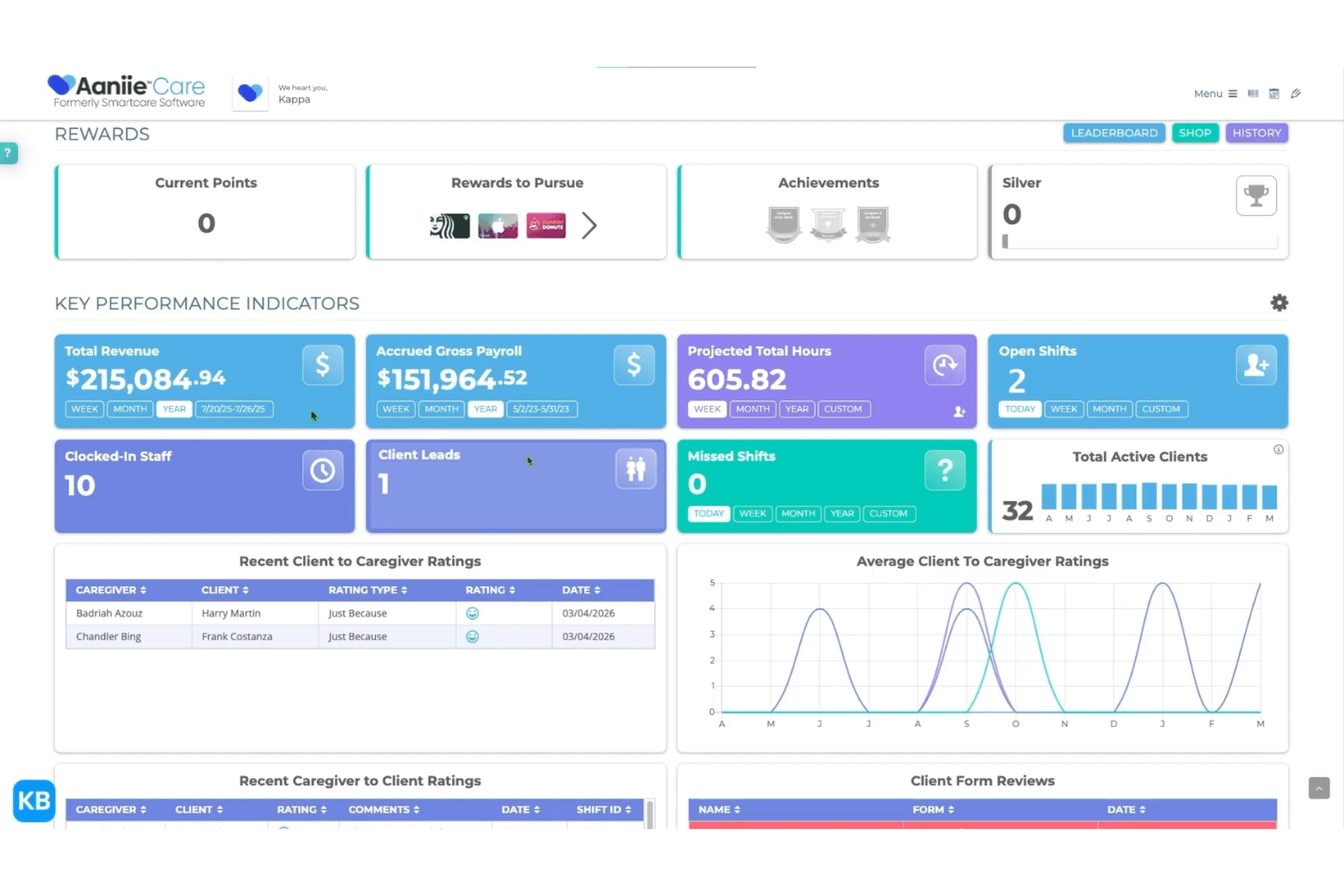Click the Open Shifts add-person icon
The height and width of the screenshot is (896, 1344).
pyautogui.click(x=1256, y=365)
